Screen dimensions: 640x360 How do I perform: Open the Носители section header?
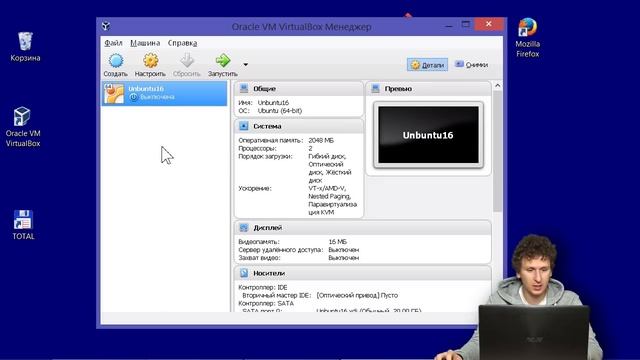click(363, 273)
